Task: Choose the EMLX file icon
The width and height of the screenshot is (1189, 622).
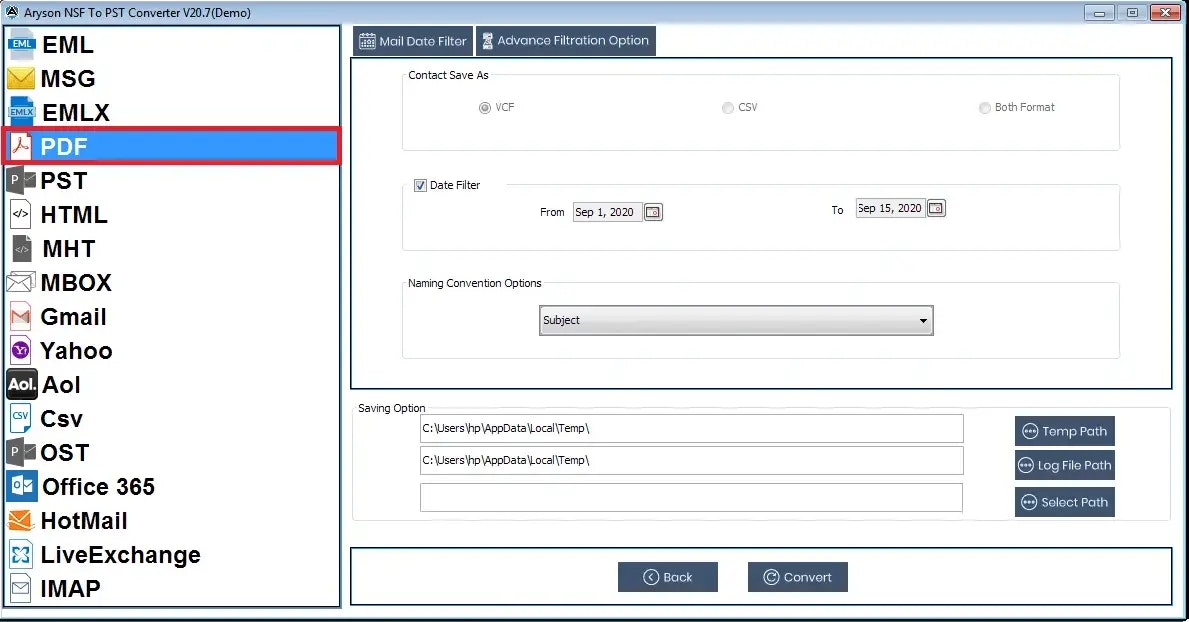Action: 21,112
